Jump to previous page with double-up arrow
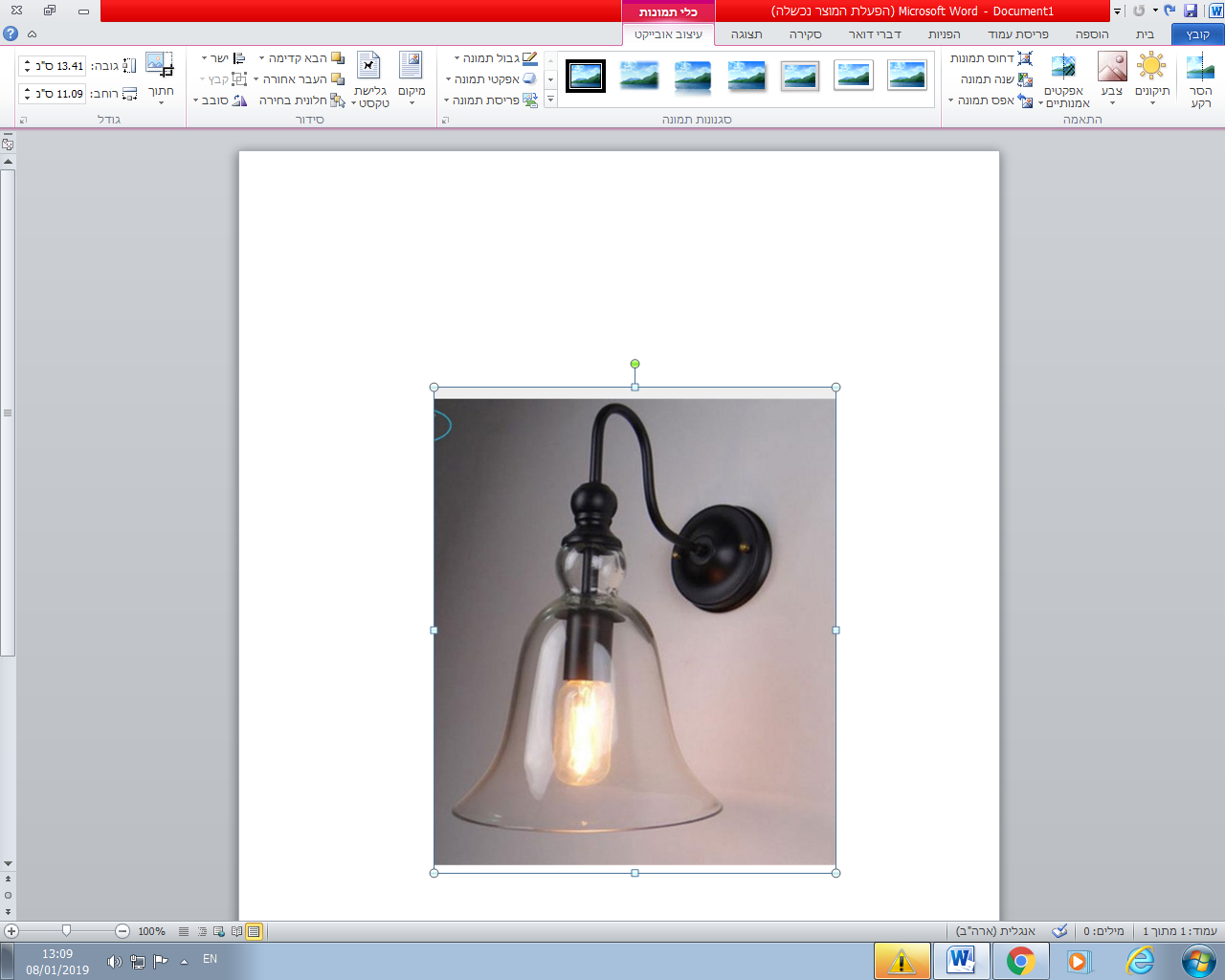 click(8, 879)
